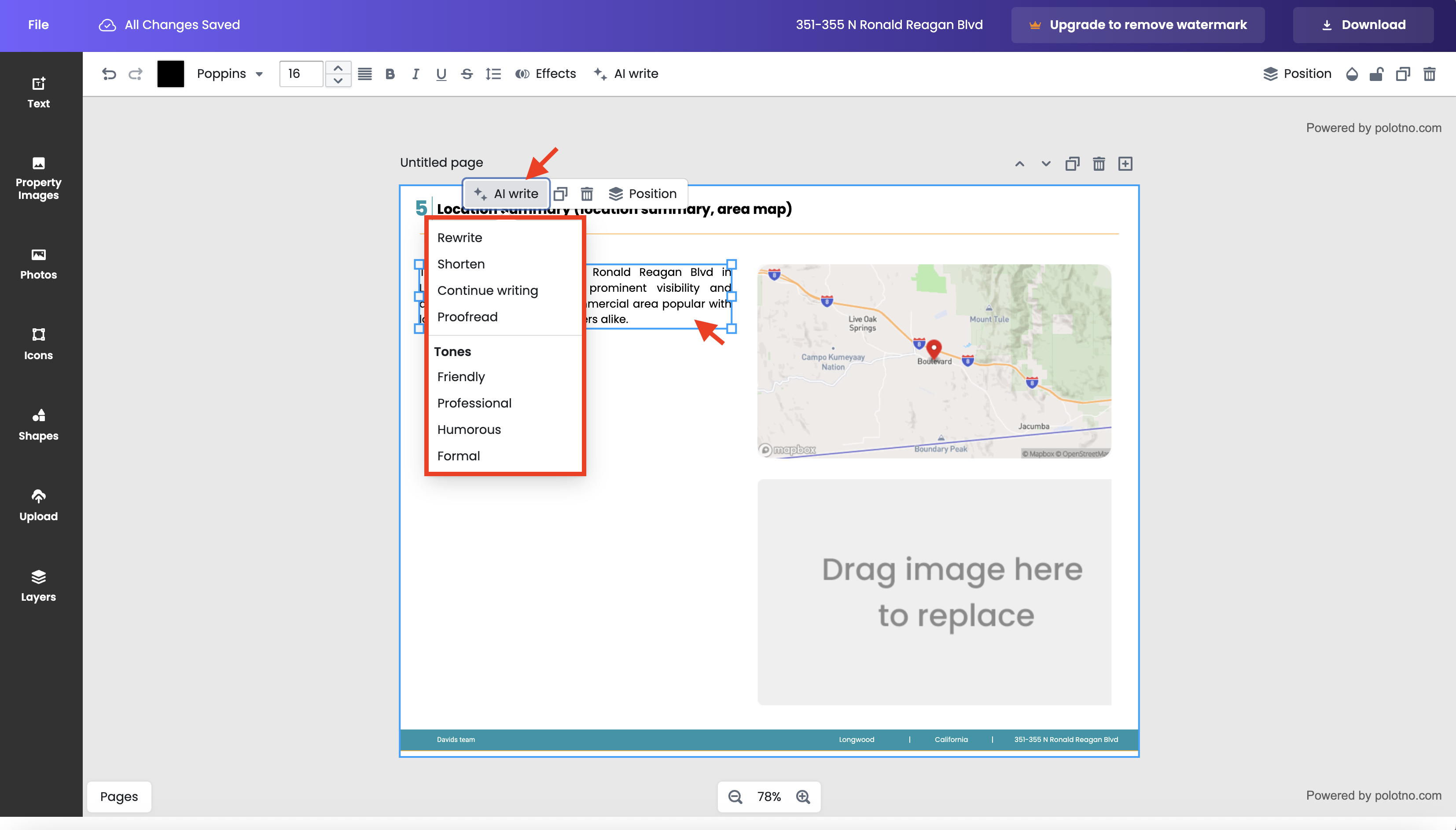Screen dimensions: 1456x830
Task: Open the Layers side panel
Action: (x=38, y=585)
